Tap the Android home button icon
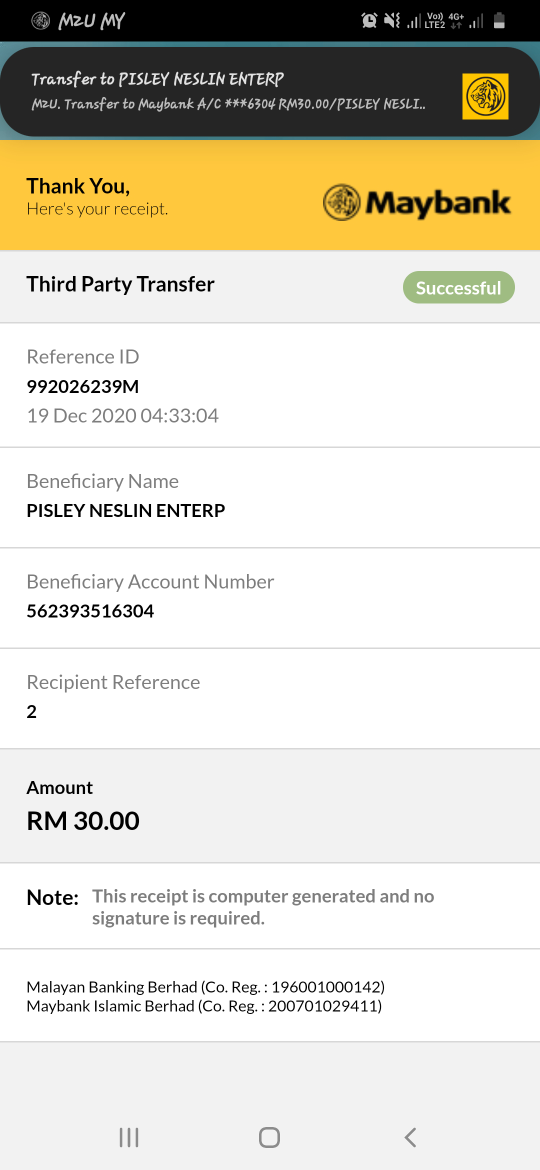The height and width of the screenshot is (1170, 540). point(269,1137)
